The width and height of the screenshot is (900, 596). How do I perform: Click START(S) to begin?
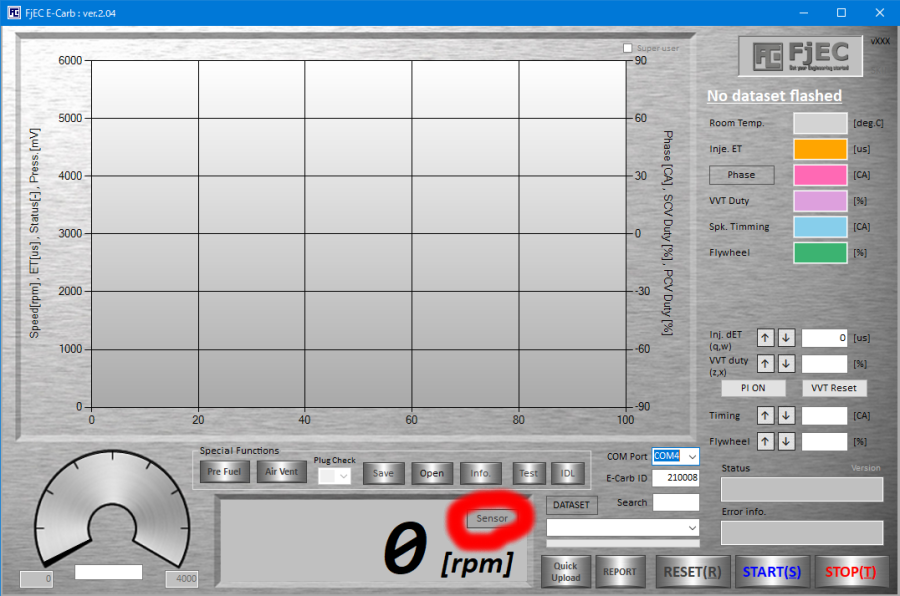[x=772, y=572]
